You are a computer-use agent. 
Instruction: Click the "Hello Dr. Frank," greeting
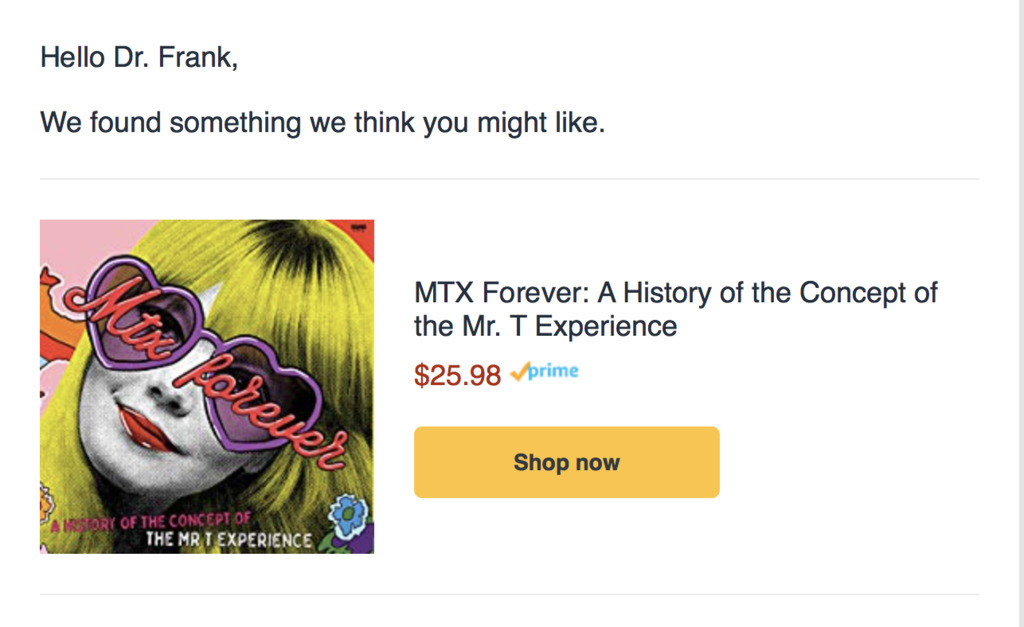pos(139,58)
